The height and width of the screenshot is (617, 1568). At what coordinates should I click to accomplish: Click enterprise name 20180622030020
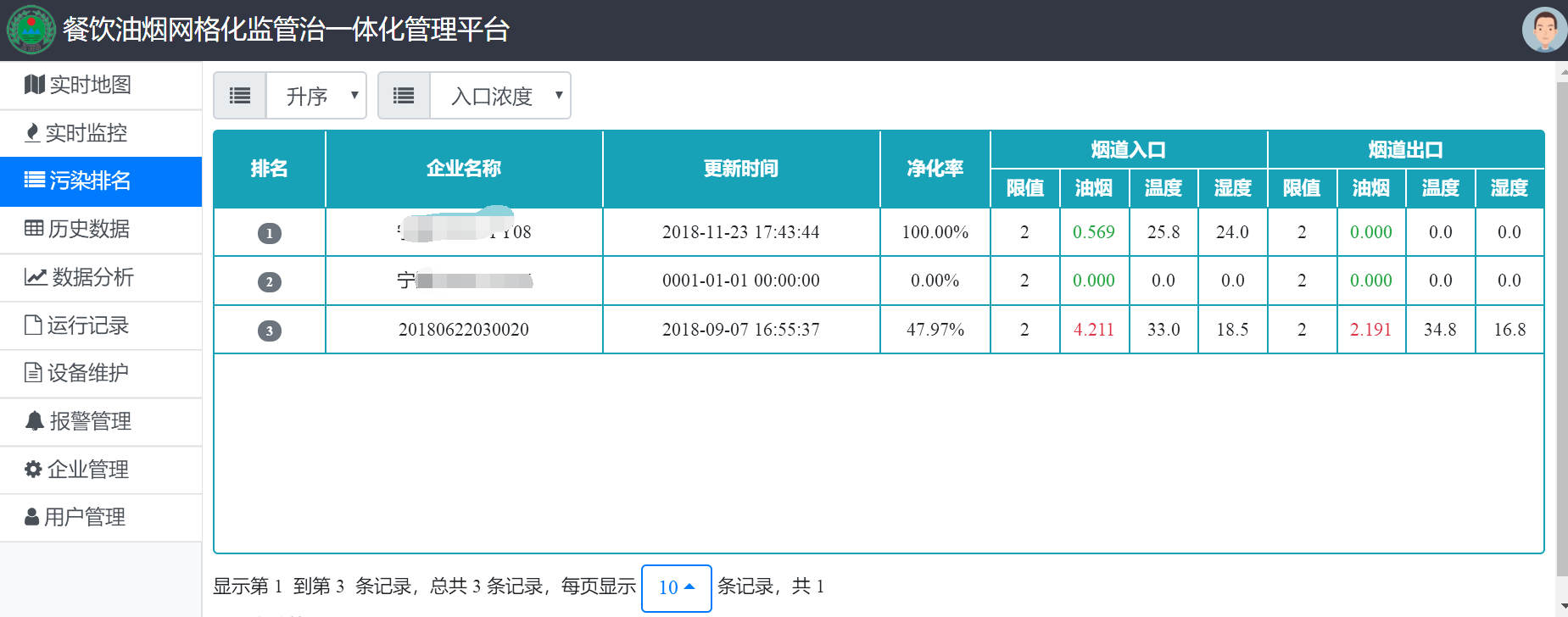[x=463, y=330]
